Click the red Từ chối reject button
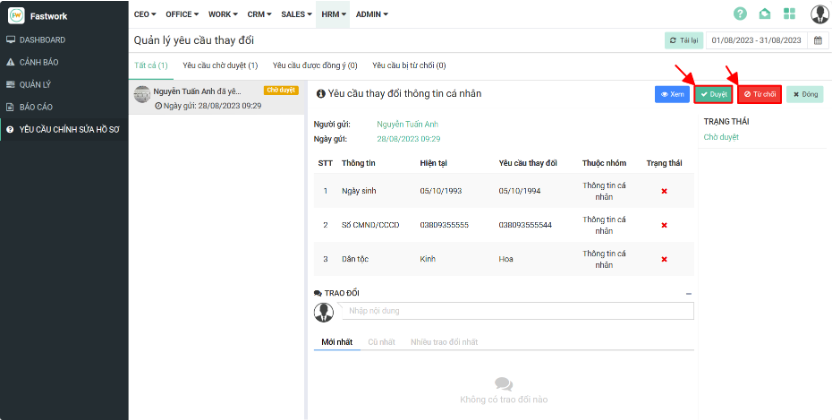The width and height of the screenshot is (834, 420). tap(760, 94)
